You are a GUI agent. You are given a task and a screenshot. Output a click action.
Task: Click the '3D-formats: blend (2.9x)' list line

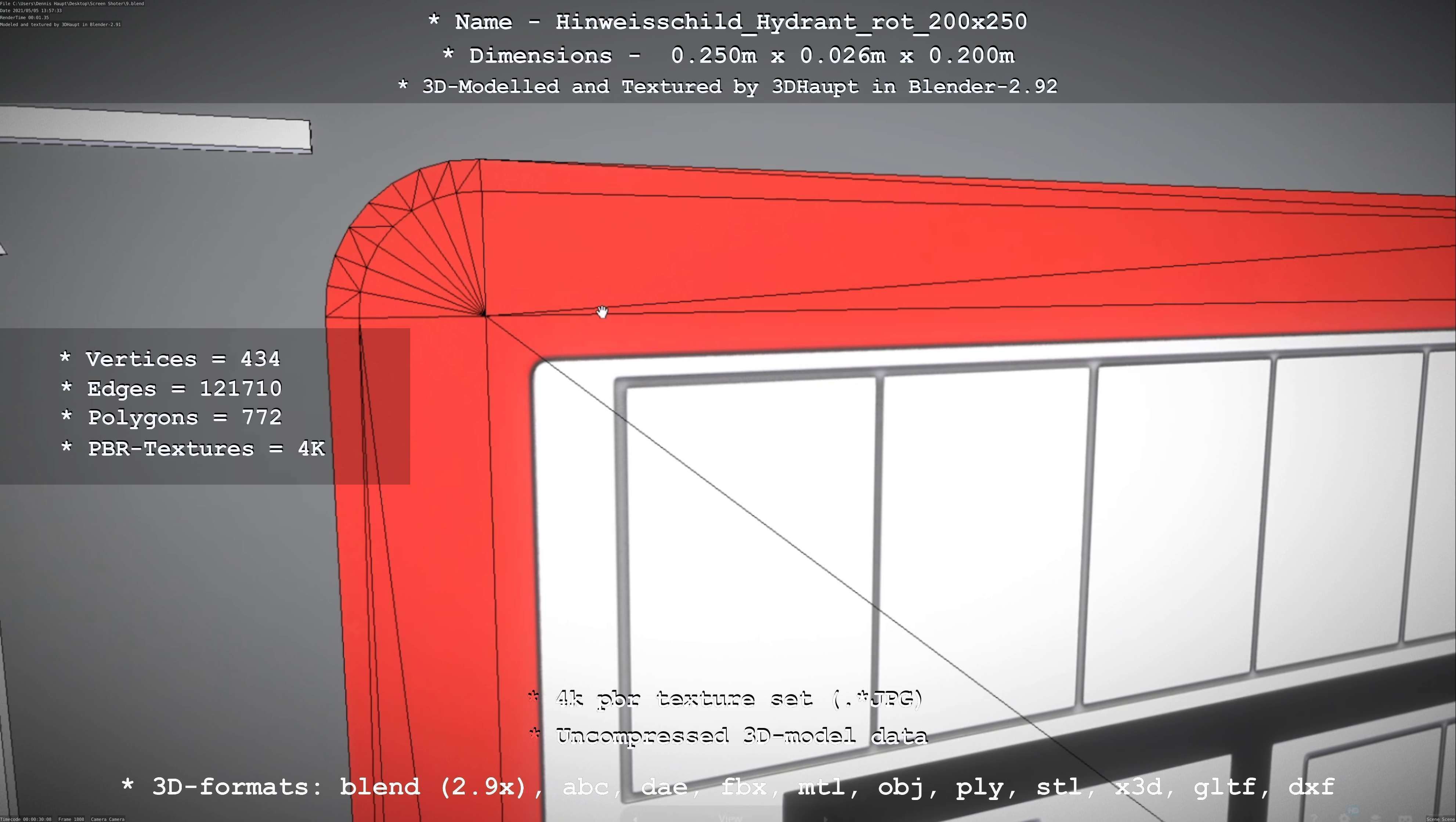click(x=728, y=787)
